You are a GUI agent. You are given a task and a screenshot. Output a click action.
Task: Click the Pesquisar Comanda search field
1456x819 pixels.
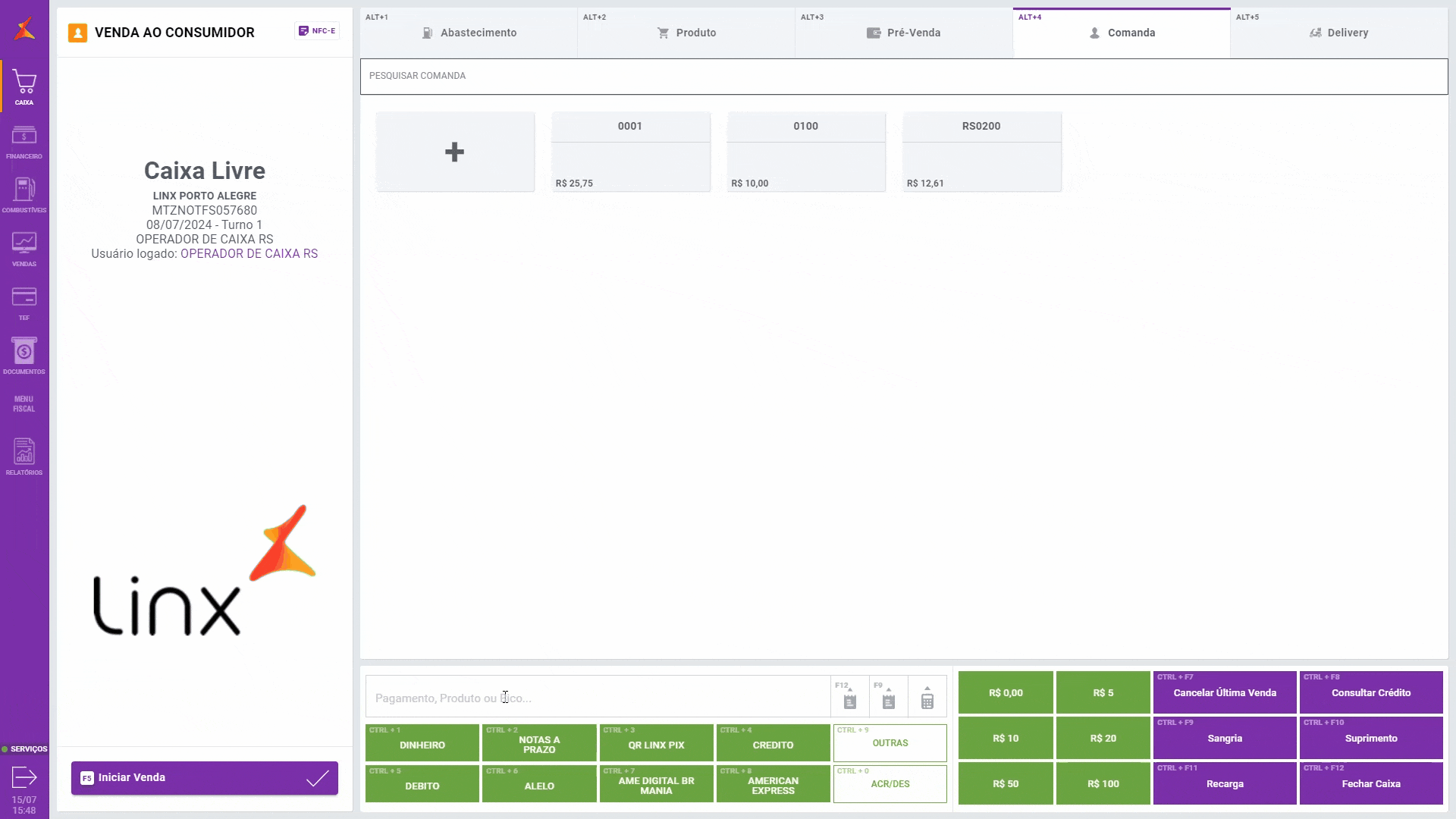coord(902,76)
